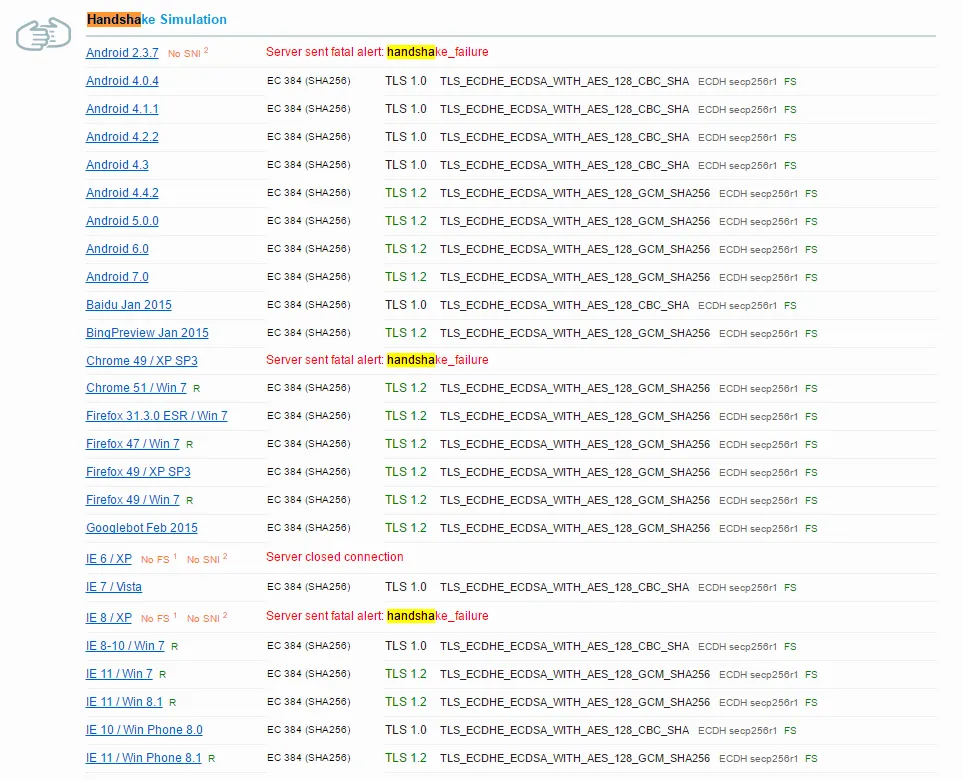Click 'EC 384 (SHA256)' in the Android 5.0.0 row
This screenshot has width=963, height=781.
(309, 221)
